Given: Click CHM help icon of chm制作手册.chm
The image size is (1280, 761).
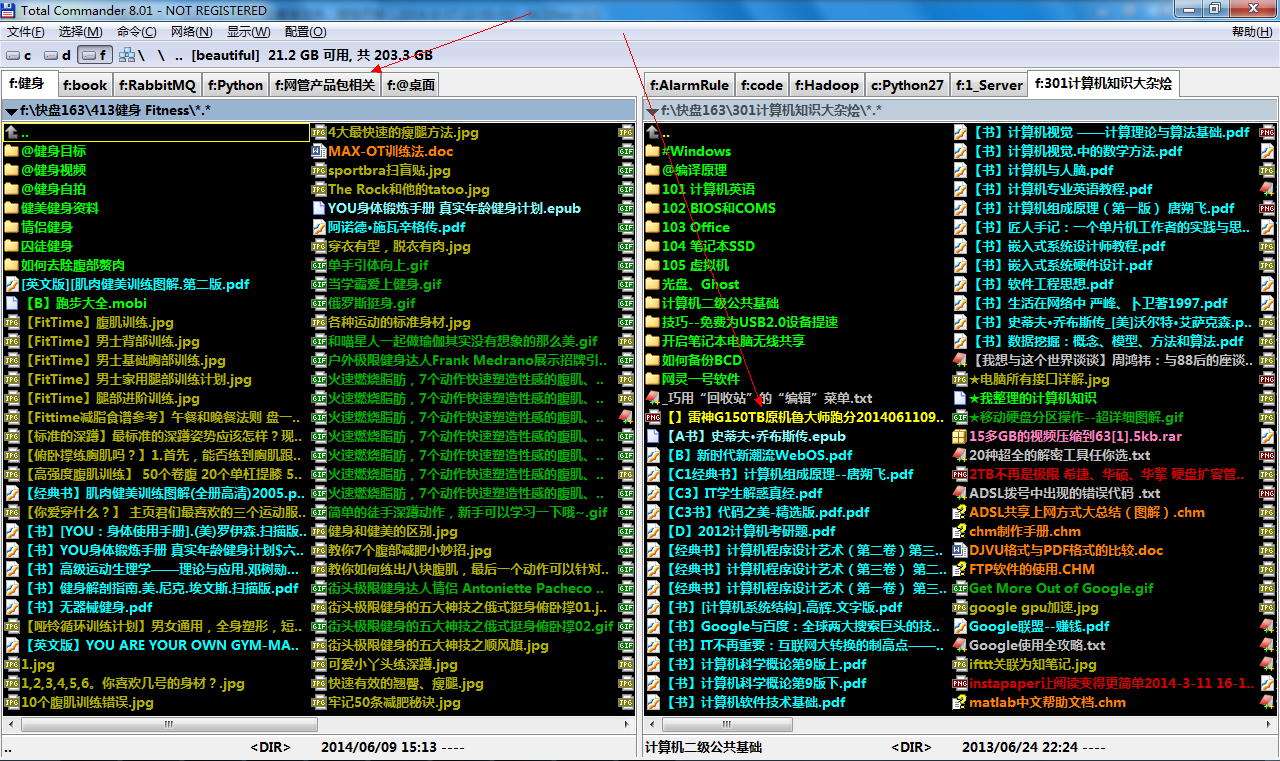Looking at the screenshot, I should coord(960,531).
